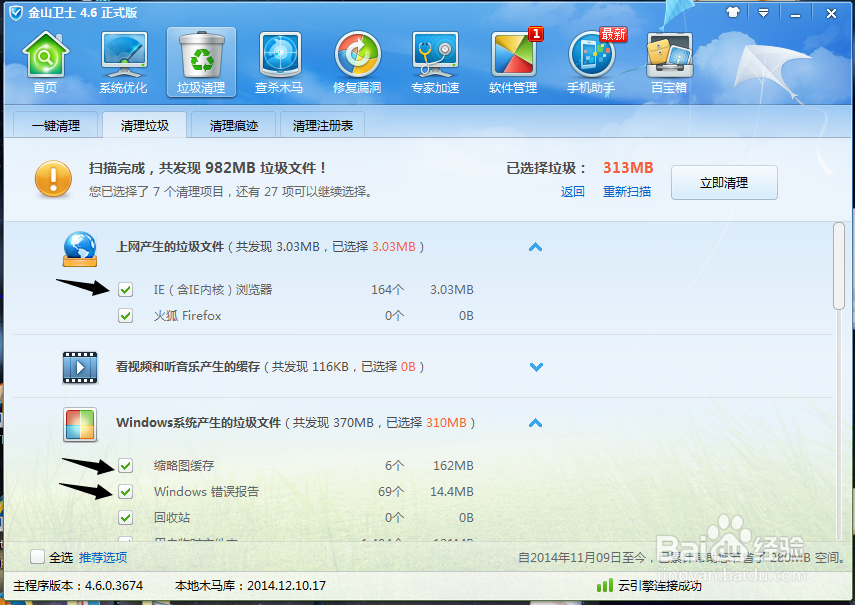
Task: Open the title bar main menu arrow
Action: coord(763,13)
